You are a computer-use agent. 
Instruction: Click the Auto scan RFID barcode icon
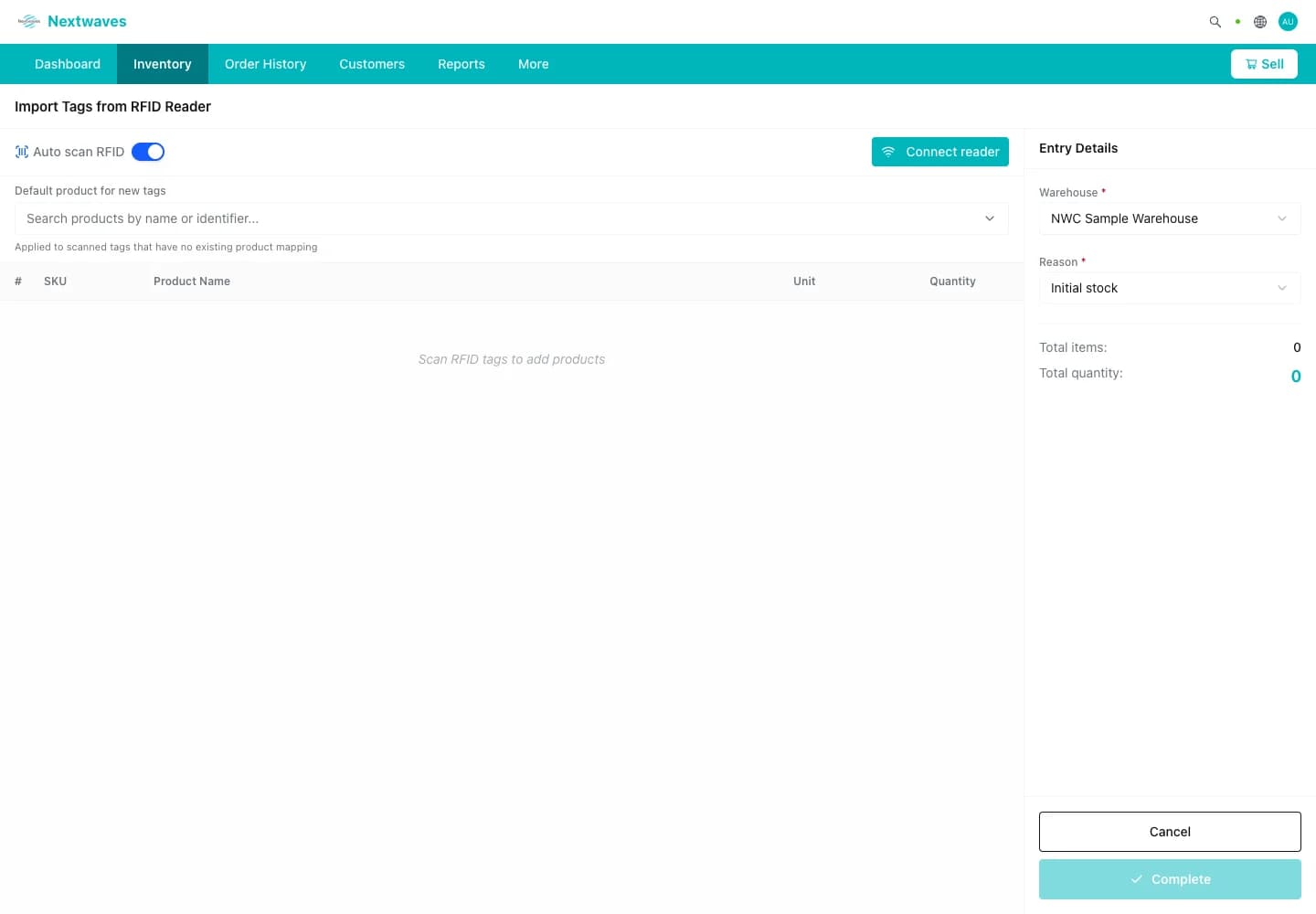pos(22,152)
